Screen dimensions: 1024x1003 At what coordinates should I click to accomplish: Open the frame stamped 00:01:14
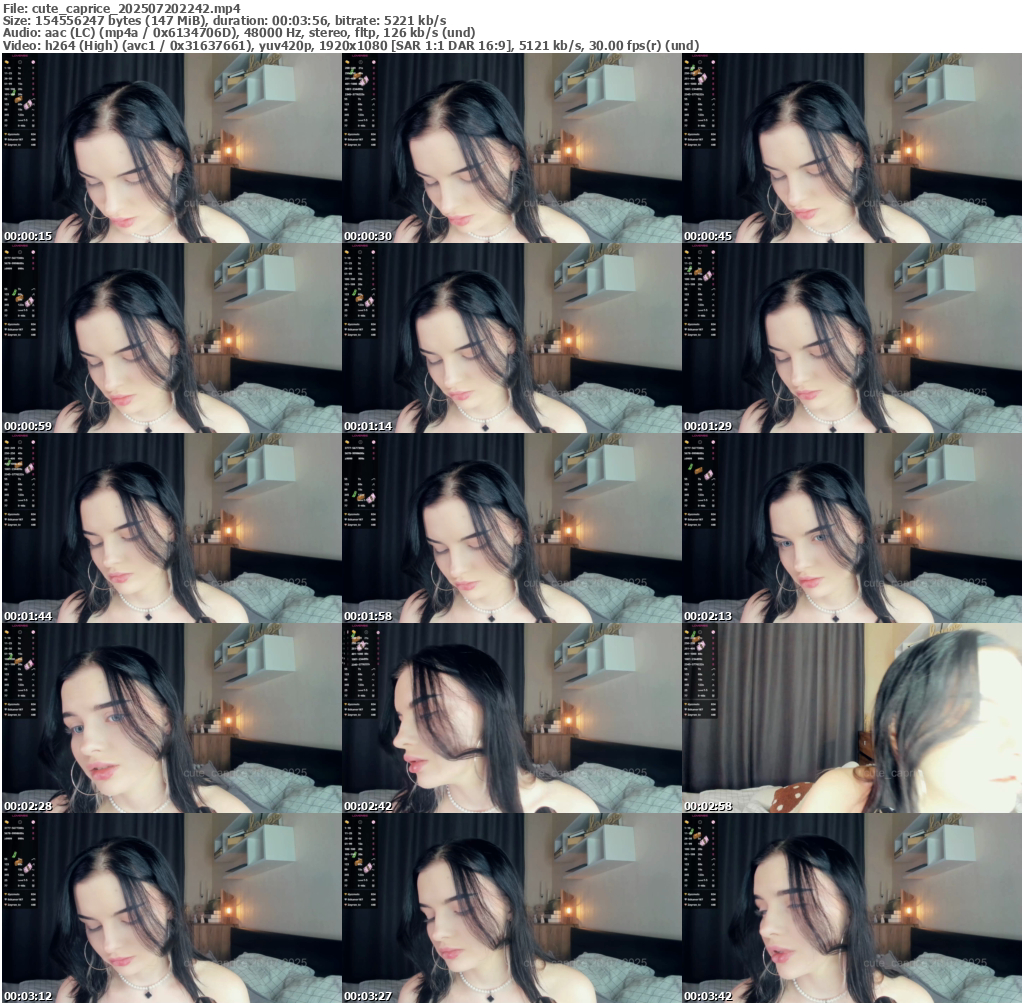click(x=512, y=338)
